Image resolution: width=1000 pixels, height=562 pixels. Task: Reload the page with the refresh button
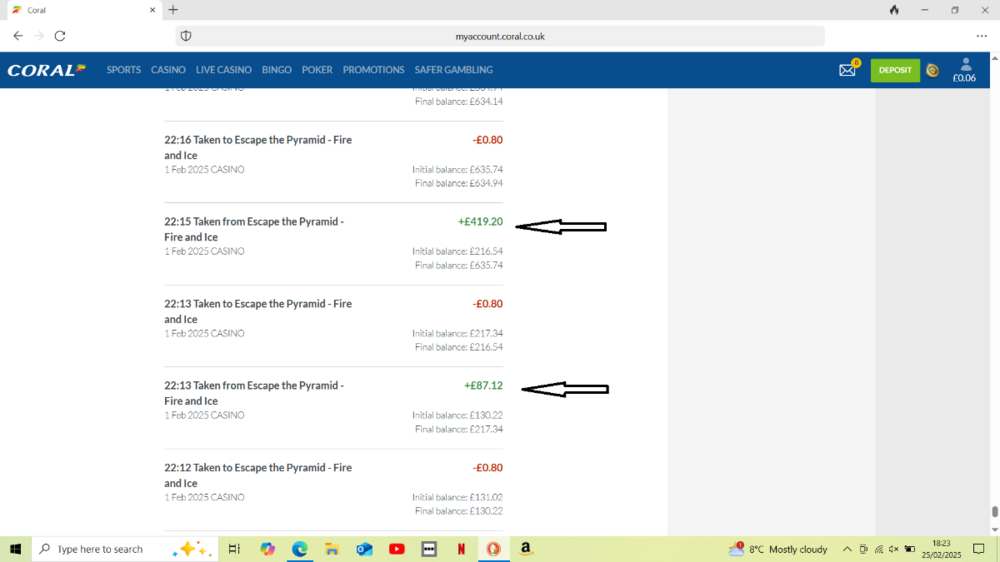click(60, 36)
